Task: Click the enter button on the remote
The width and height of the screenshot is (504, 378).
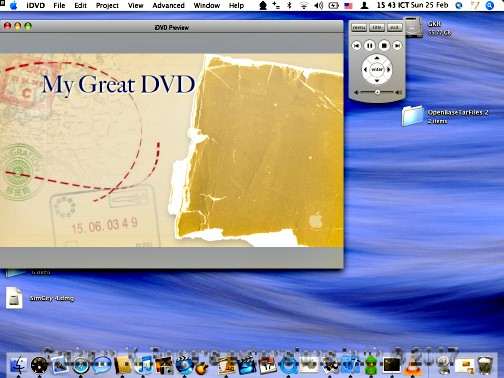Action: pos(377,70)
